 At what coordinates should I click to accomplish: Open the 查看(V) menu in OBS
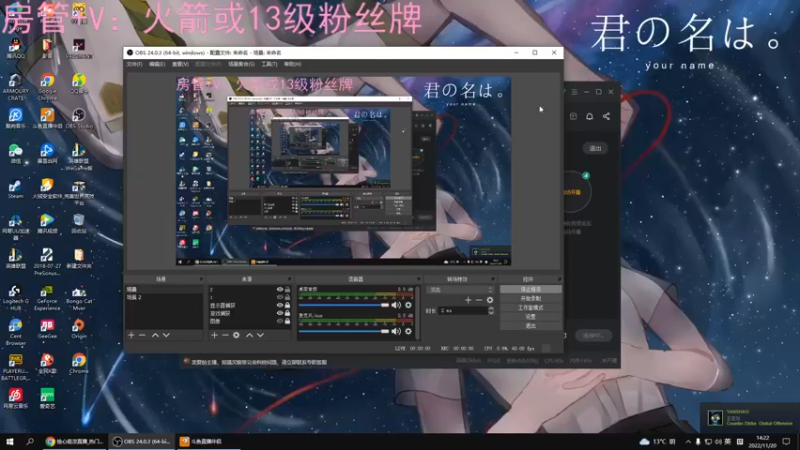(x=180, y=64)
